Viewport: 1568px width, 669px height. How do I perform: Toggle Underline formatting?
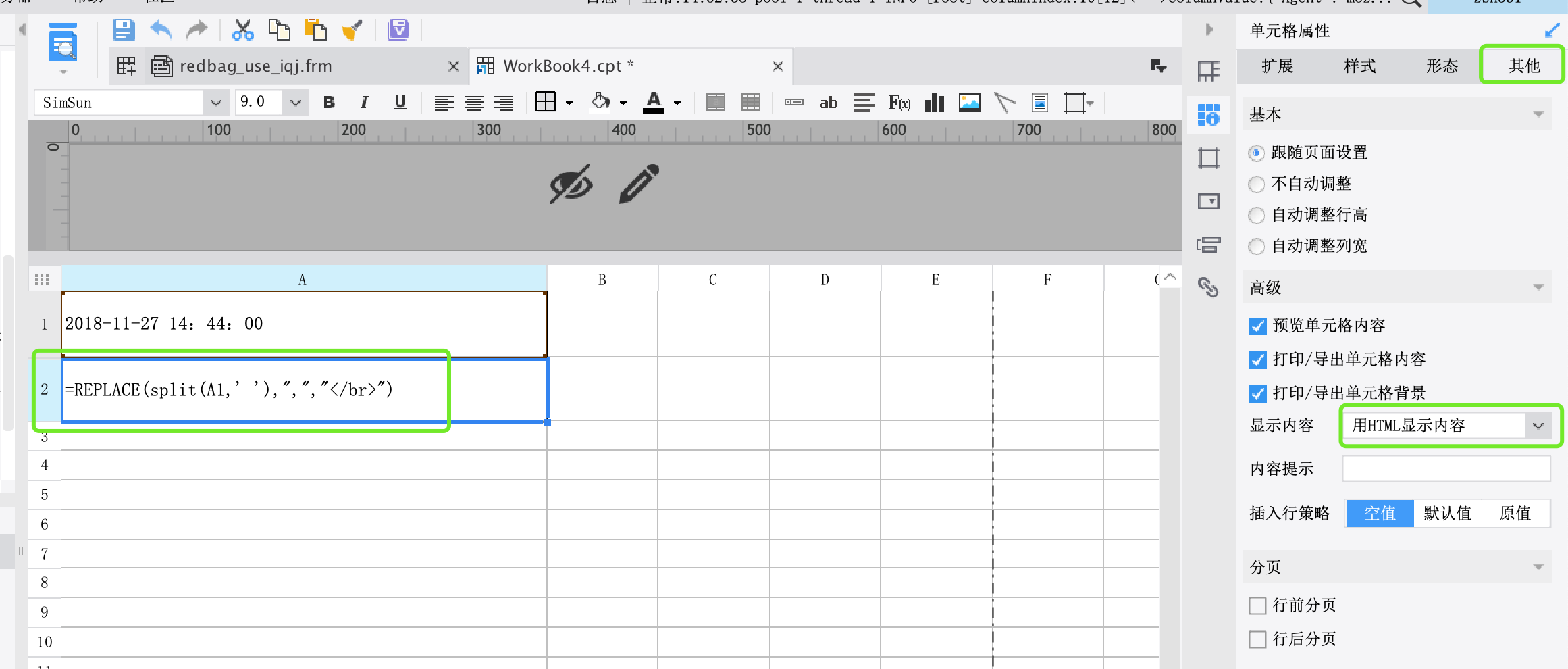[x=400, y=103]
